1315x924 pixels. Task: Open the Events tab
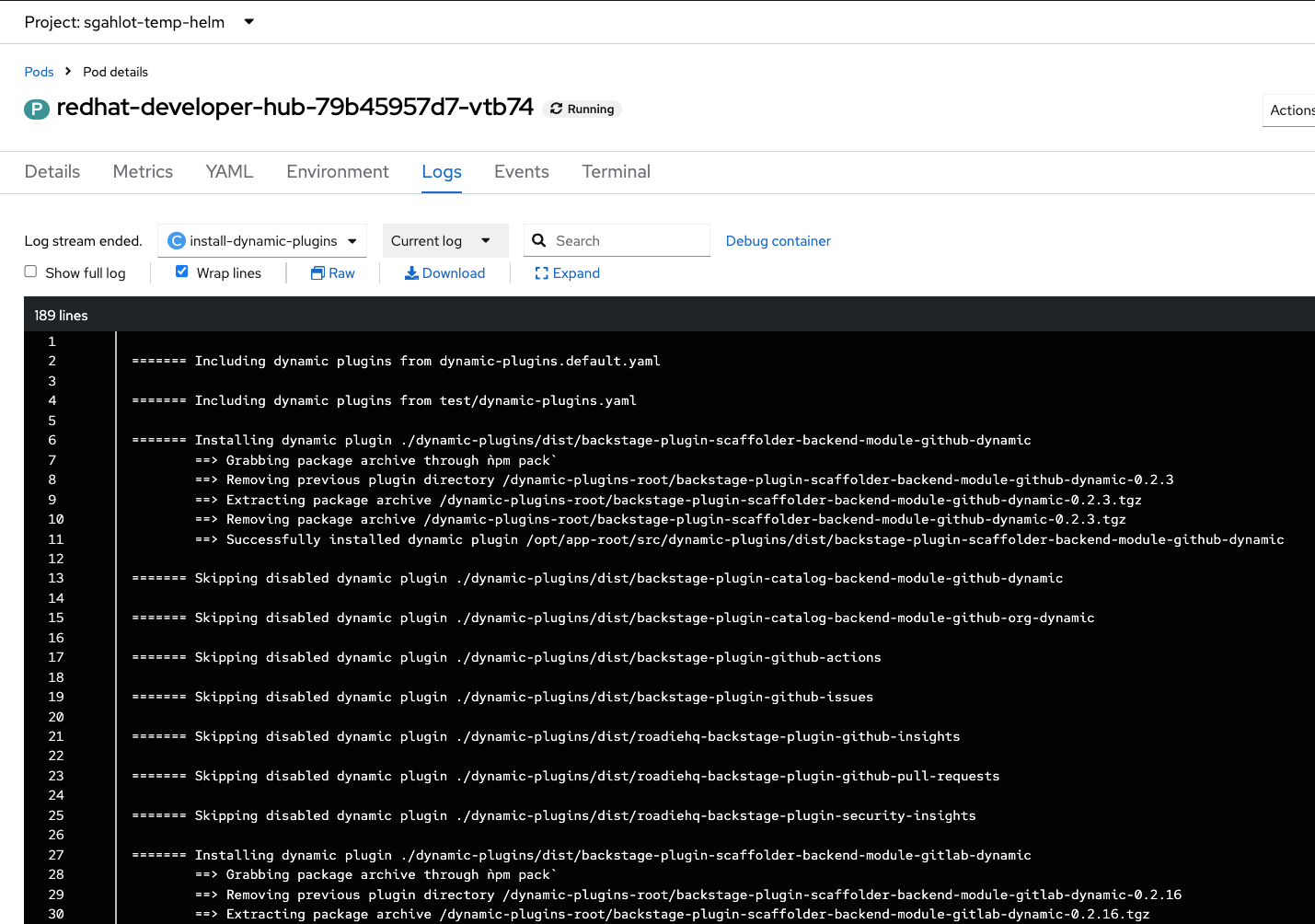[522, 172]
